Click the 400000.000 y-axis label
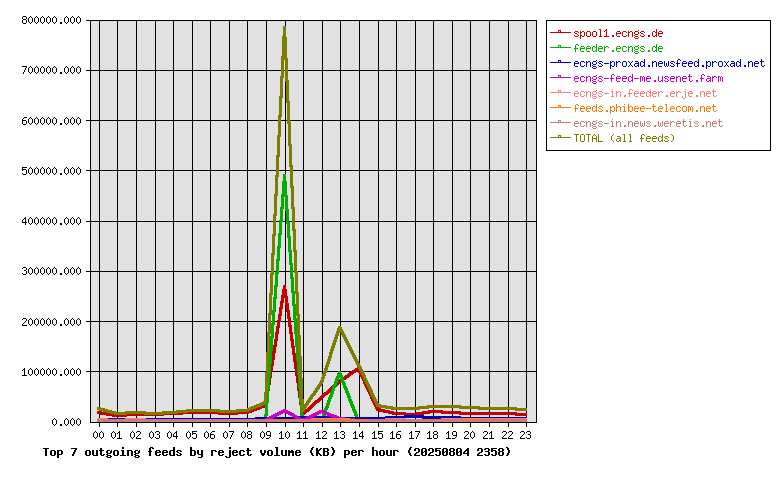This screenshot has width=780, height=480. [x=51, y=221]
